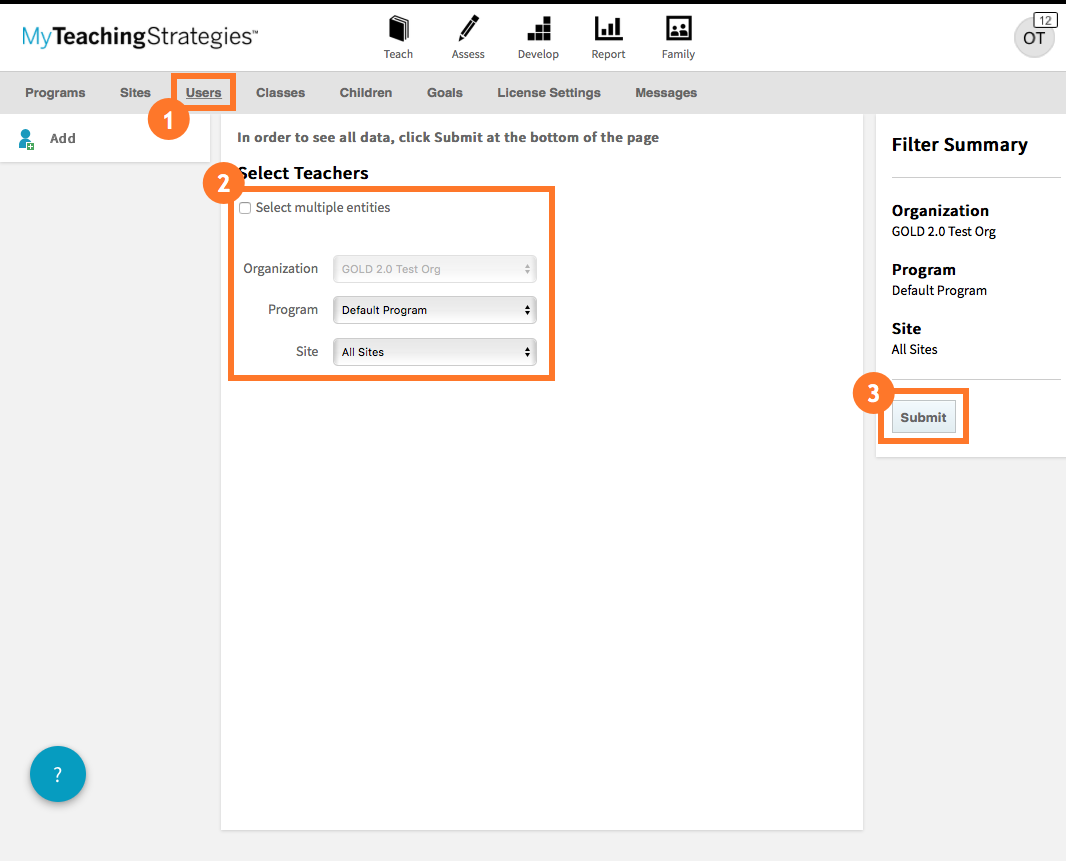Screen dimensions: 1066x861
Task: Click the Add link in the sidebar
Action: tap(62, 138)
